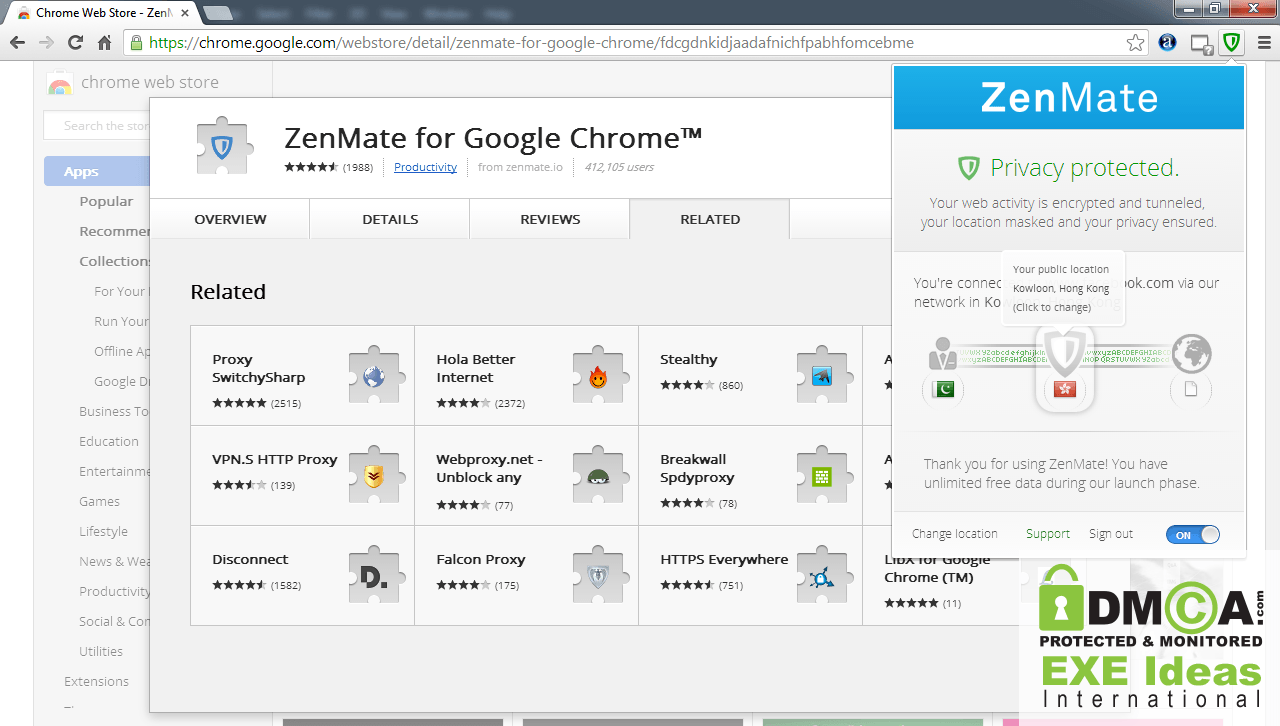1280x726 pixels.
Task: Click the green padlock security icon
Action: 135,43
